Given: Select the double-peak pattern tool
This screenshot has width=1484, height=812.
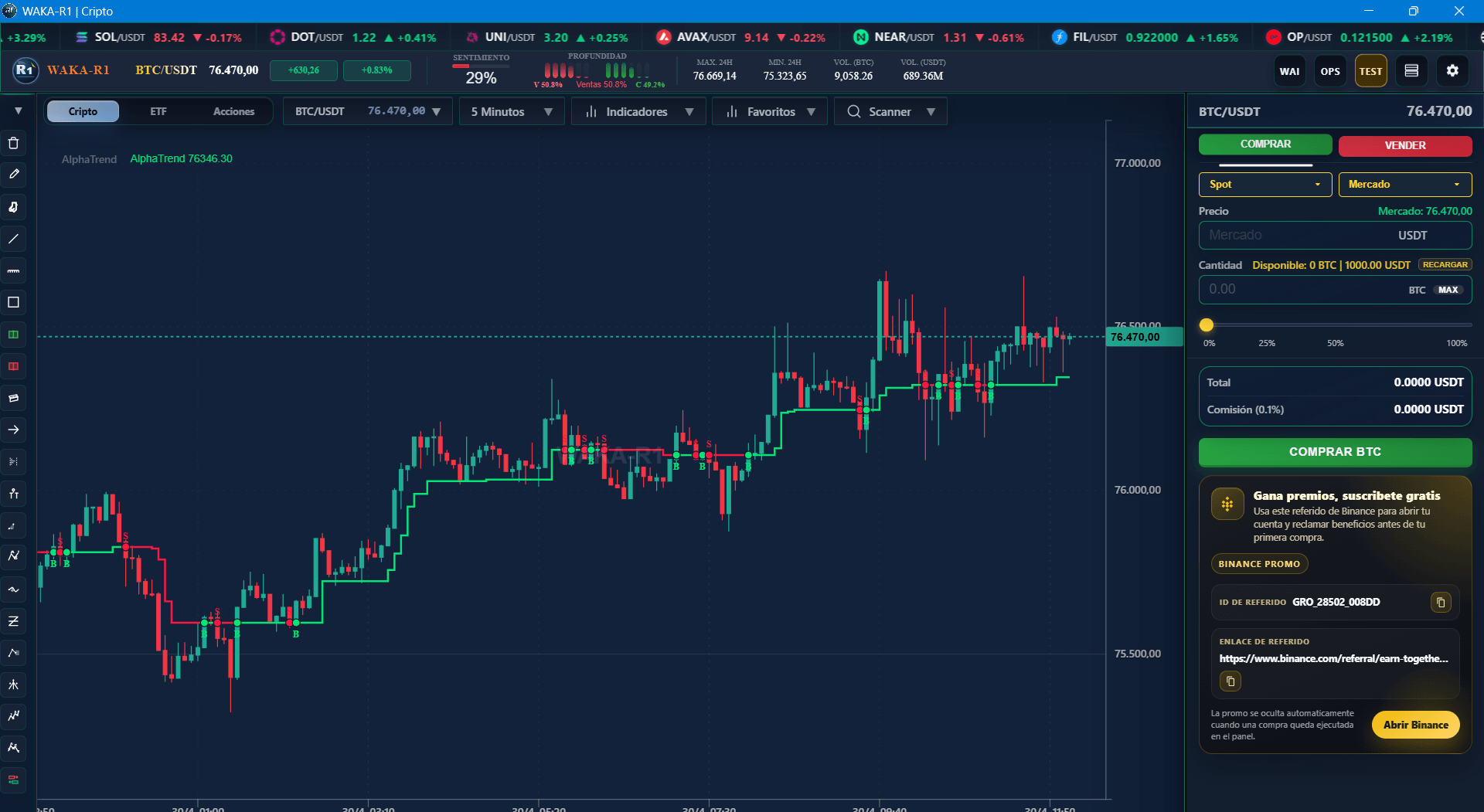Looking at the screenshot, I should coord(13,748).
